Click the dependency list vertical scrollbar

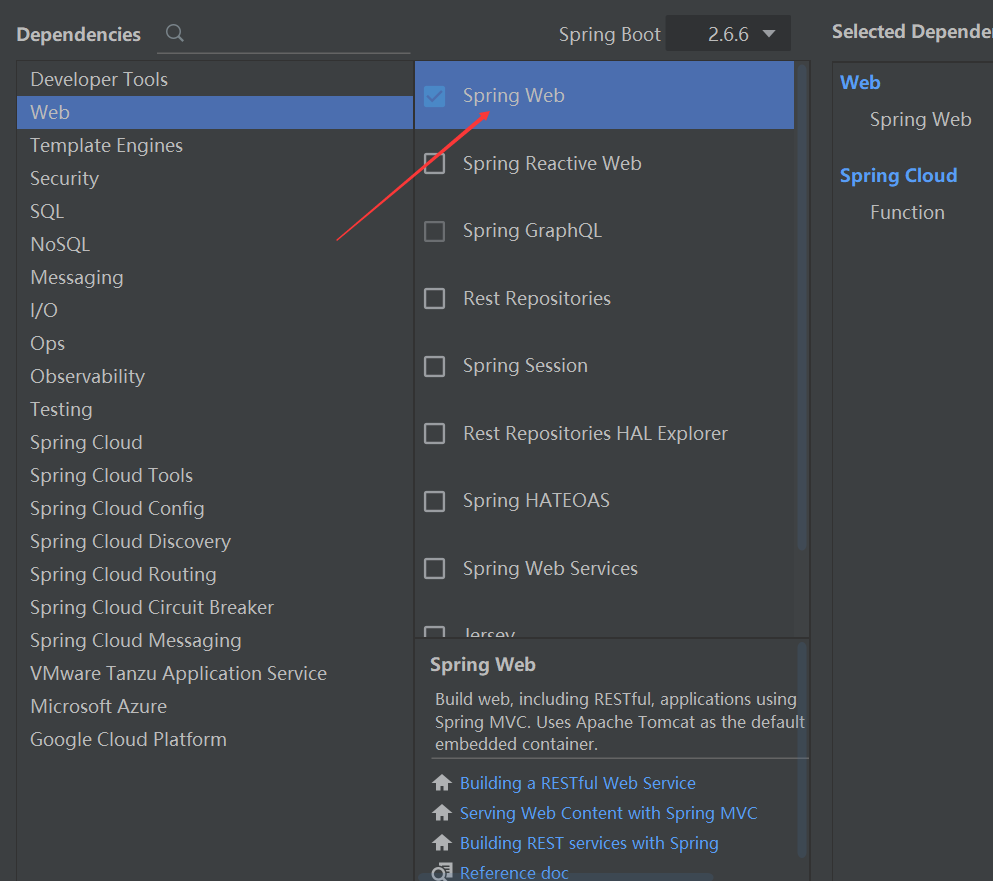pyautogui.click(x=802, y=307)
